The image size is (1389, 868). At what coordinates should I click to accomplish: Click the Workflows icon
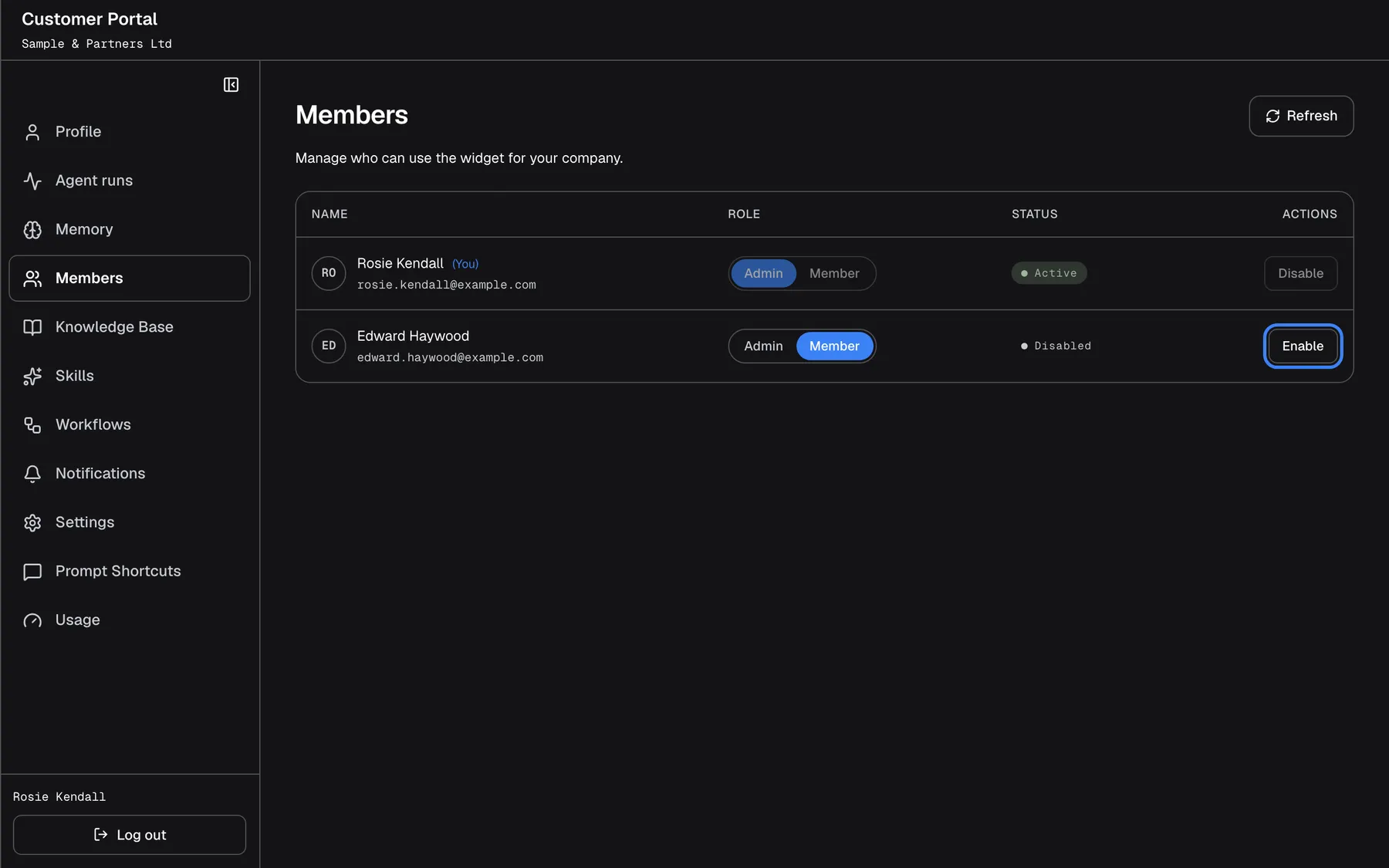pyautogui.click(x=32, y=425)
